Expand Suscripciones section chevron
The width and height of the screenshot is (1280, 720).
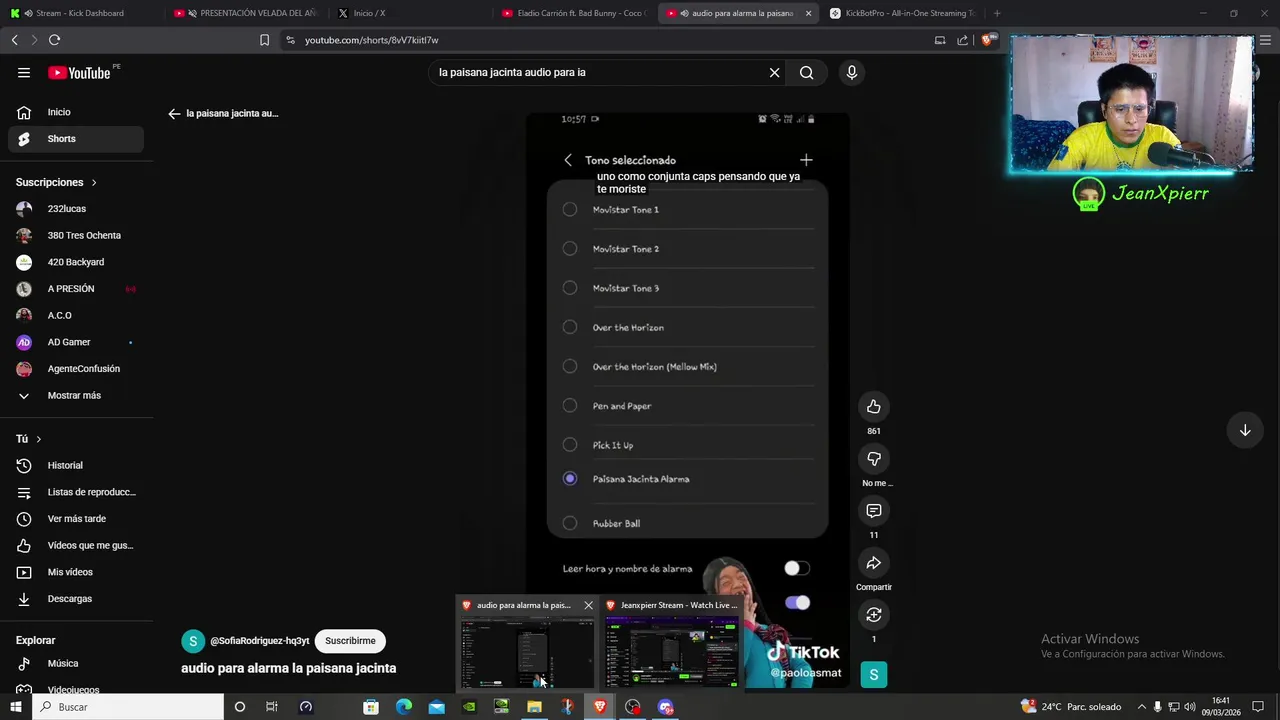pyautogui.click(x=94, y=183)
